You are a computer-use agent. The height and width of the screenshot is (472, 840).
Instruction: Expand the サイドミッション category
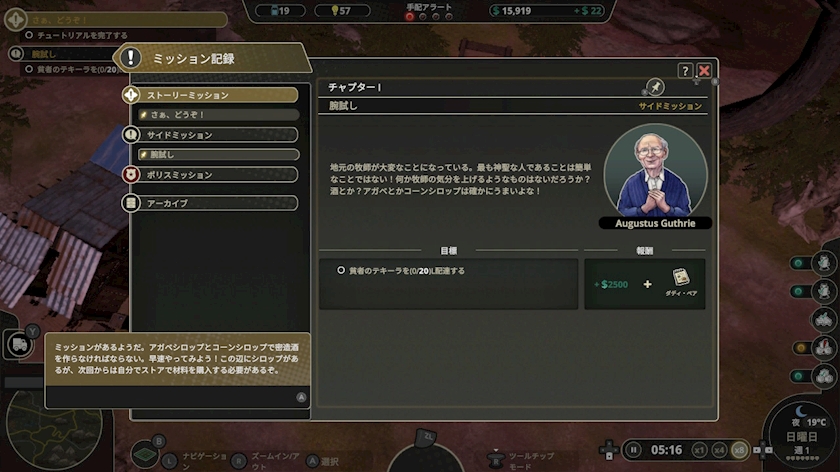coord(211,134)
